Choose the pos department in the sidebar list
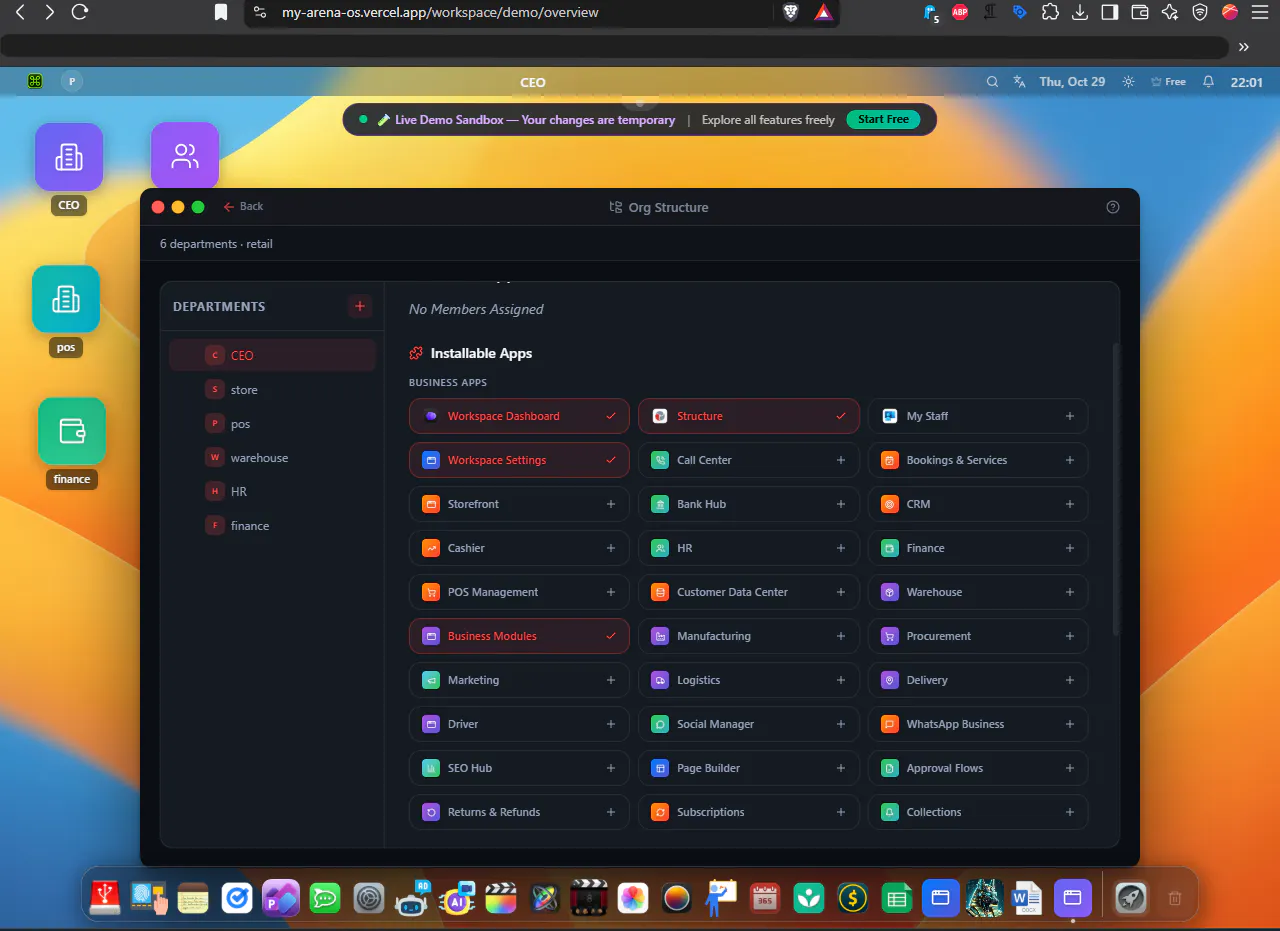Image resolution: width=1280 pixels, height=931 pixels. point(272,424)
